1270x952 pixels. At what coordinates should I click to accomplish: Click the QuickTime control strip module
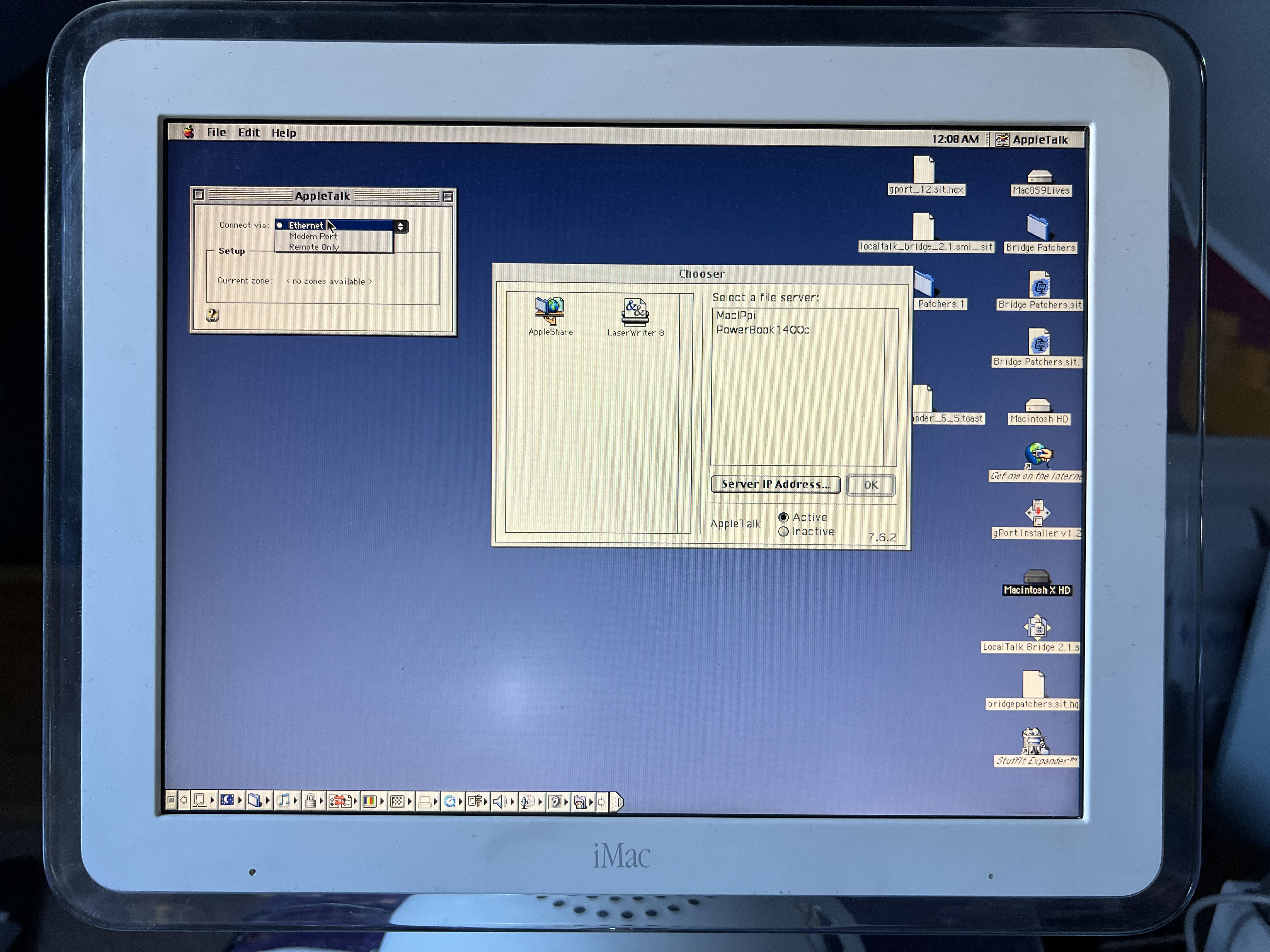(450, 802)
